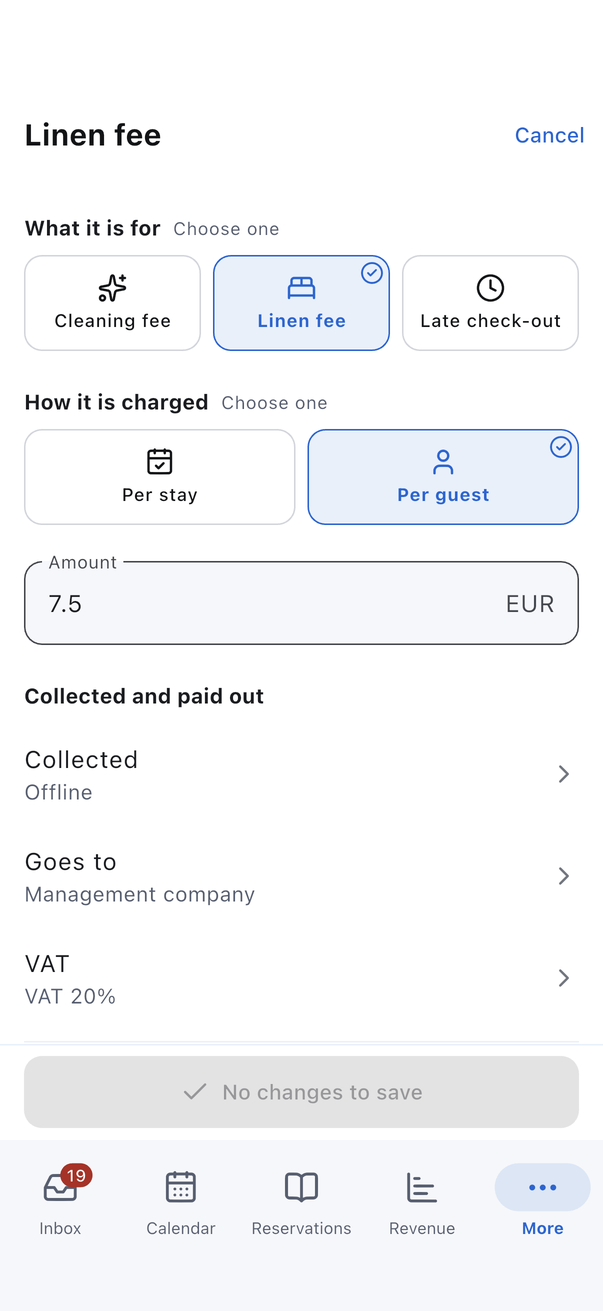Tap the calendar-check icon for Per stay
This screenshot has height=1311, width=603.
click(x=160, y=461)
